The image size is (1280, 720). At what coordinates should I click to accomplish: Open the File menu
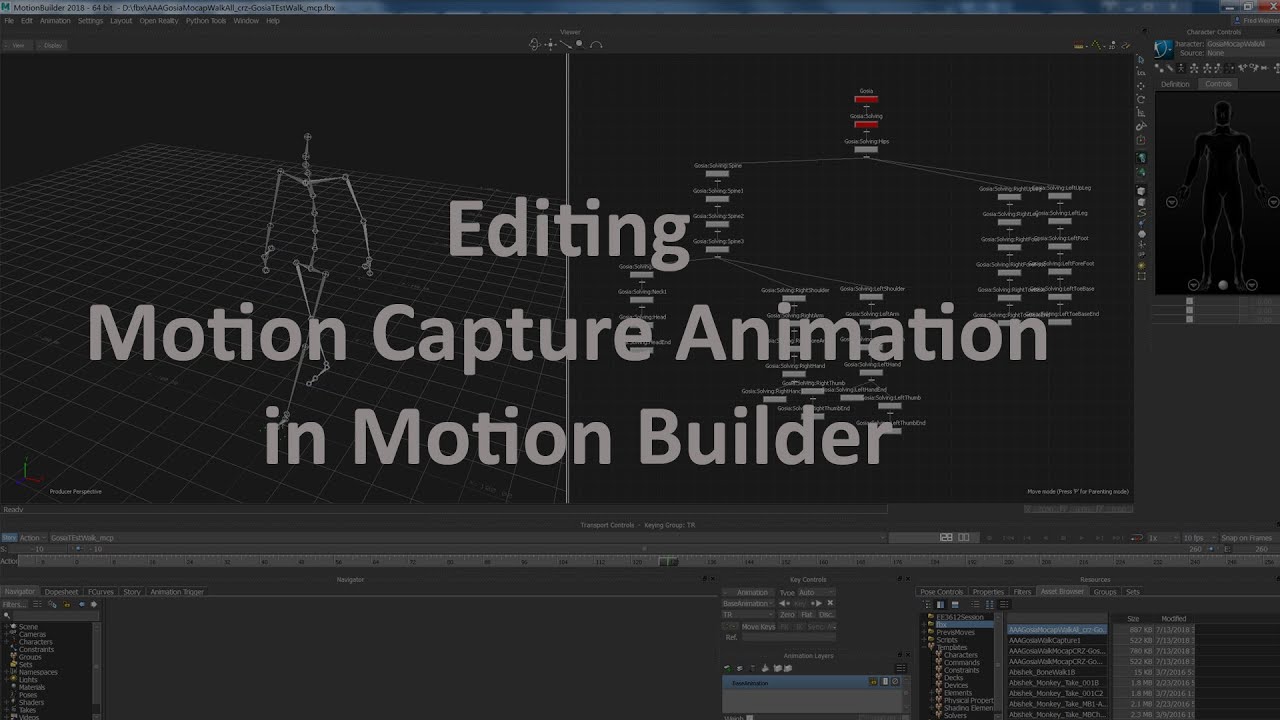tap(7, 20)
